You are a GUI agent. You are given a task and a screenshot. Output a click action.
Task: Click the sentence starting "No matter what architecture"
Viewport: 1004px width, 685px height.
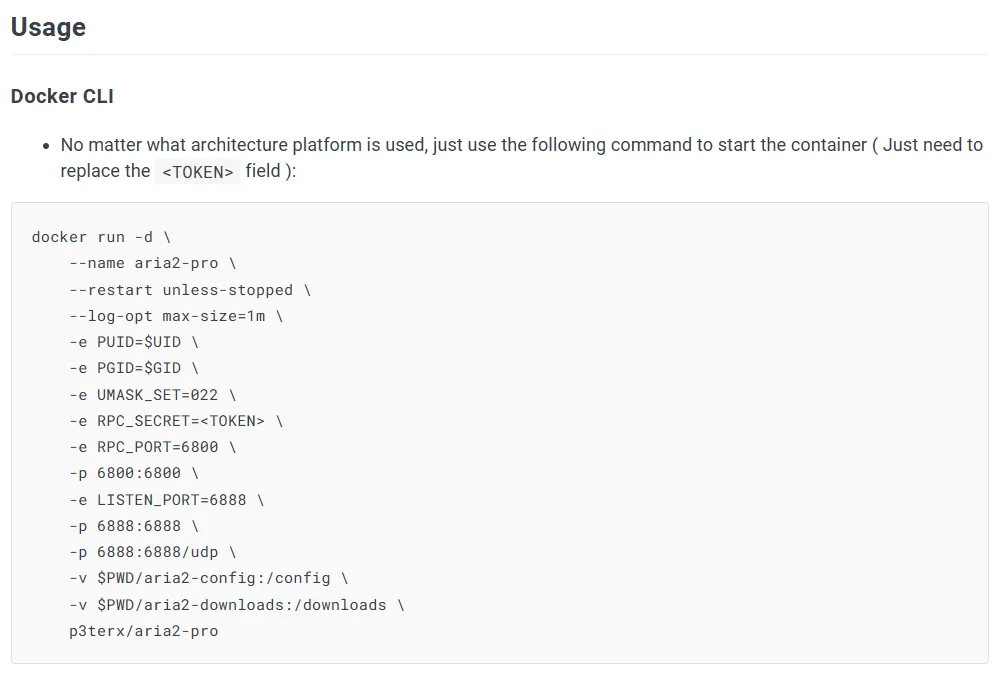(x=520, y=145)
